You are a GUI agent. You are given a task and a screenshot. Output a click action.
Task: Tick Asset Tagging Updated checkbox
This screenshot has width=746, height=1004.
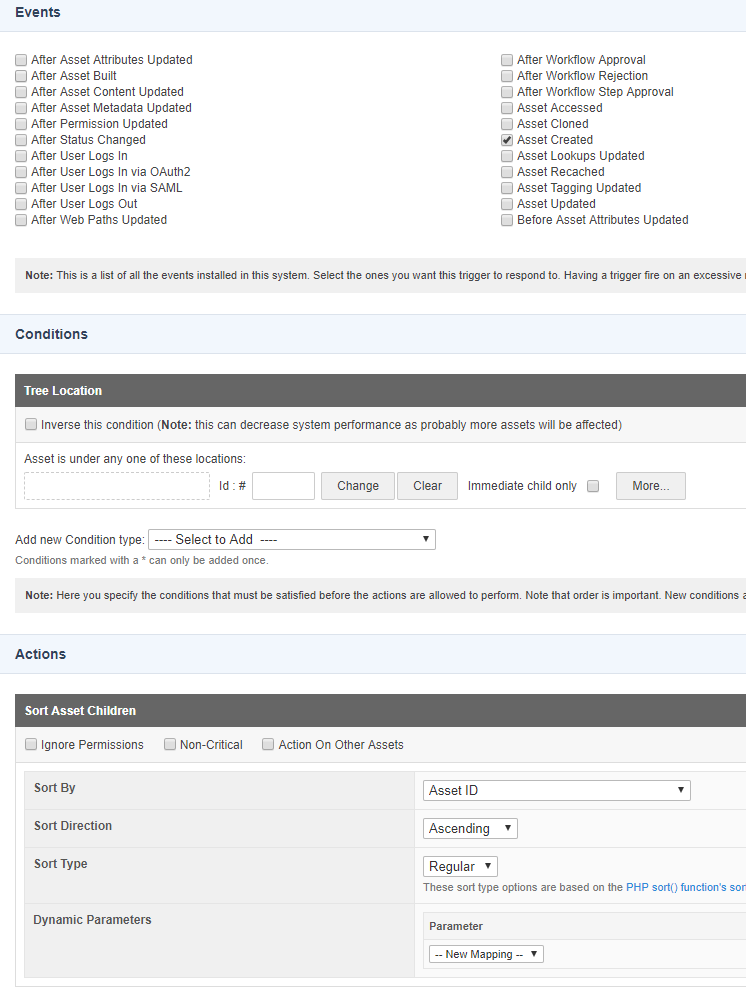click(507, 188)
